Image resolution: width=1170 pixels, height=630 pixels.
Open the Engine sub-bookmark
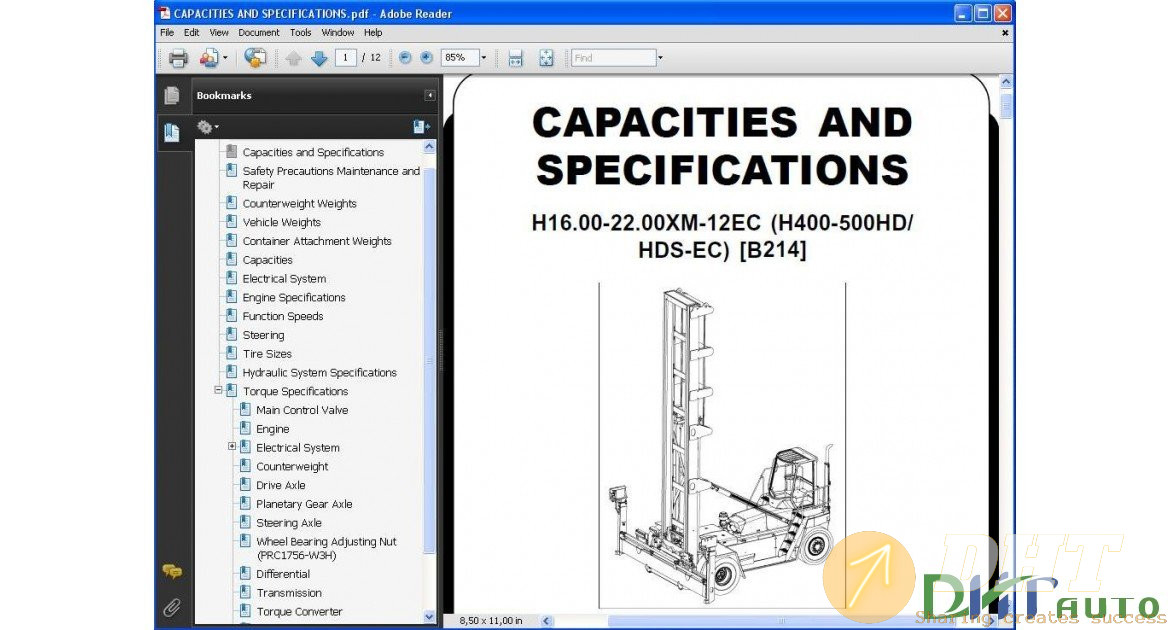[x=272, y=429]
